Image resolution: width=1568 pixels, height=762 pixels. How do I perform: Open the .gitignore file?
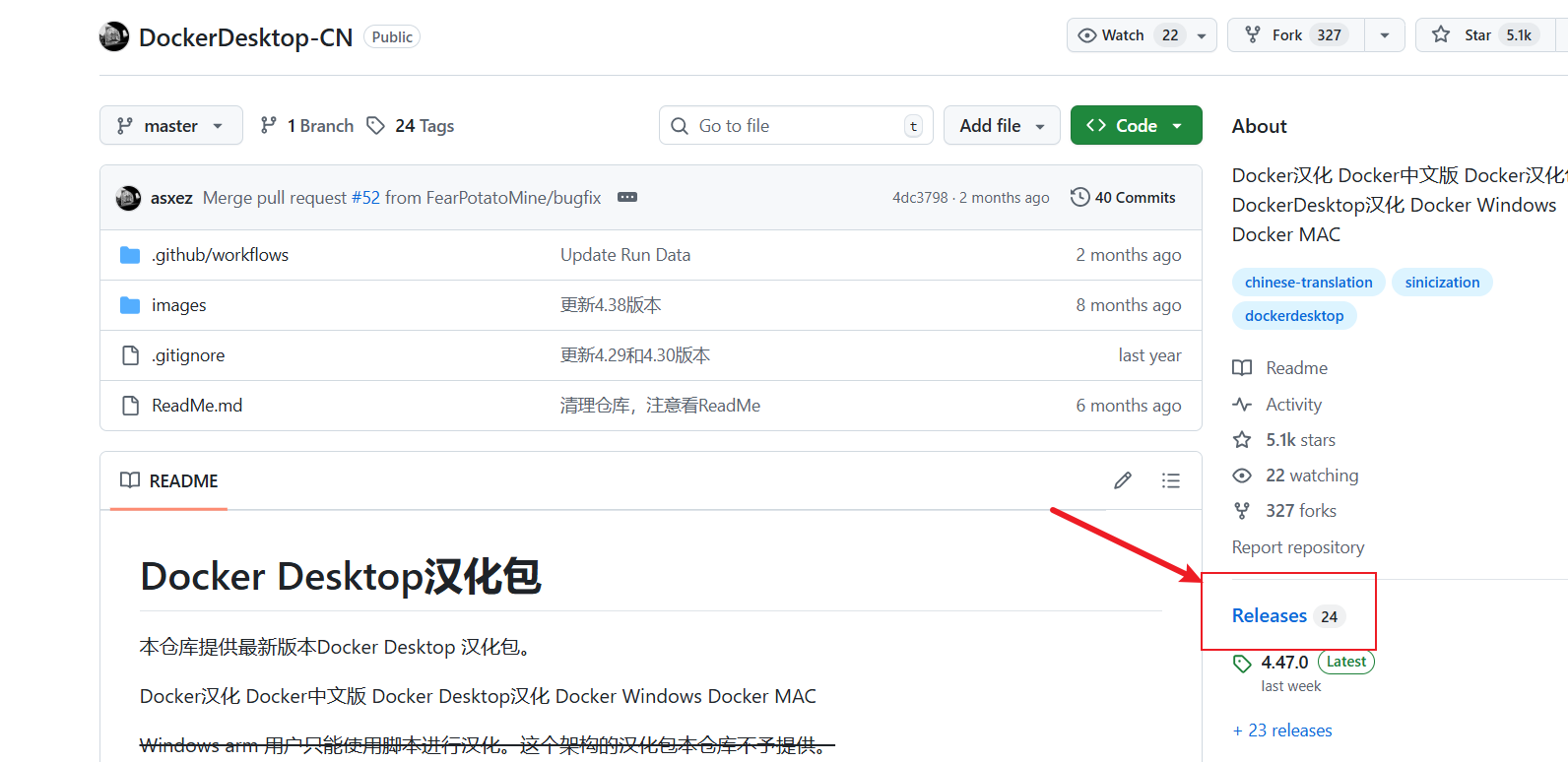point(188,355)
